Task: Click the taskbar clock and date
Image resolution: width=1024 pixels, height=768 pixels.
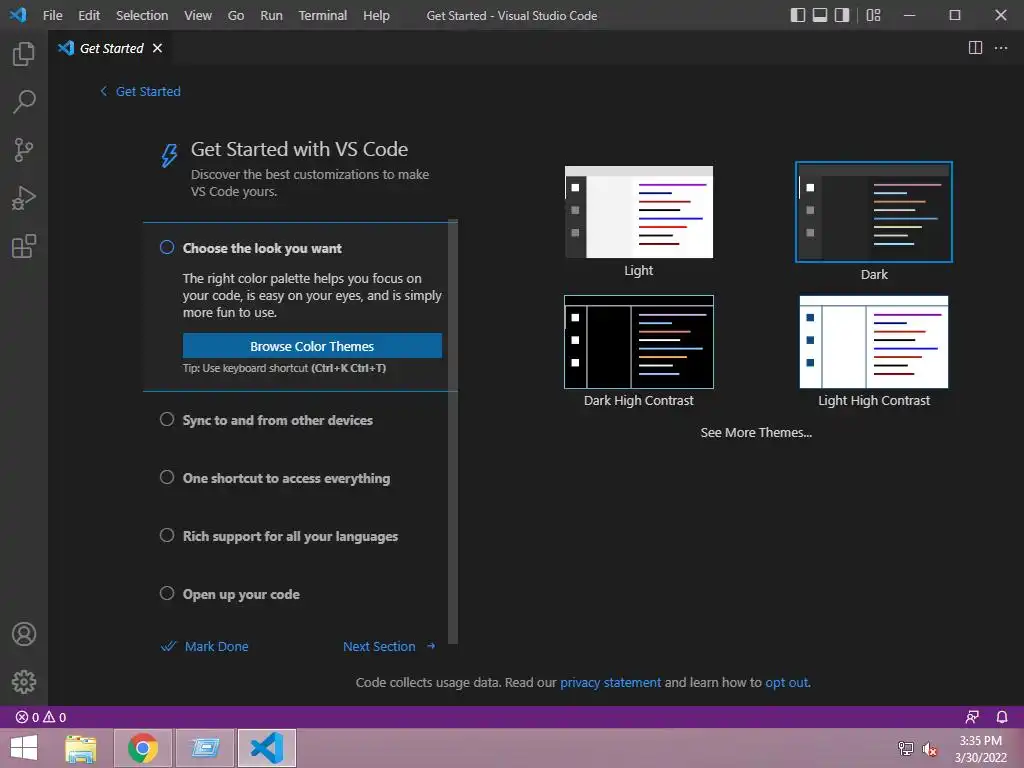Action: click(x=980, y=749)
